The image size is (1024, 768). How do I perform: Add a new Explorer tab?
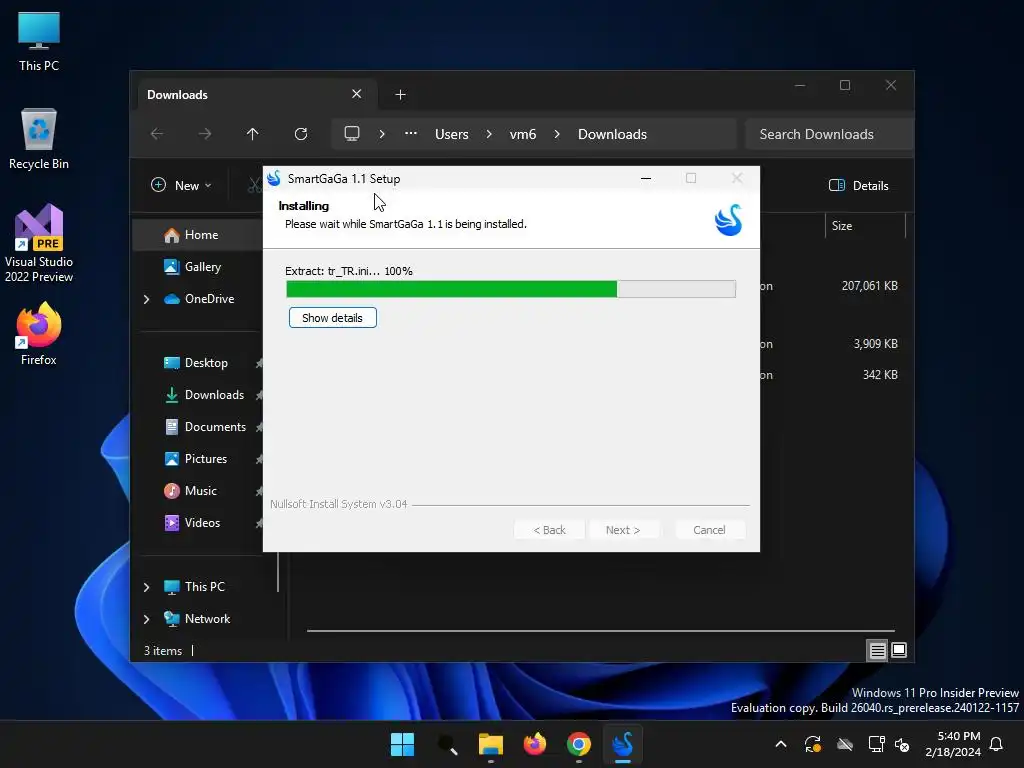tap(400, 95)
